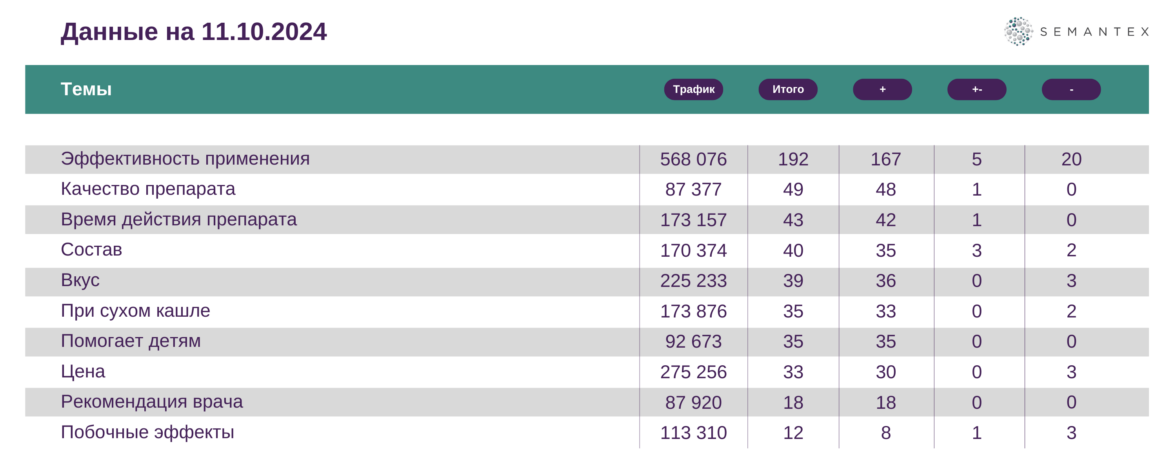Click traffic value 568 076
1176x466 pixels.
click(x=693, y=159)
